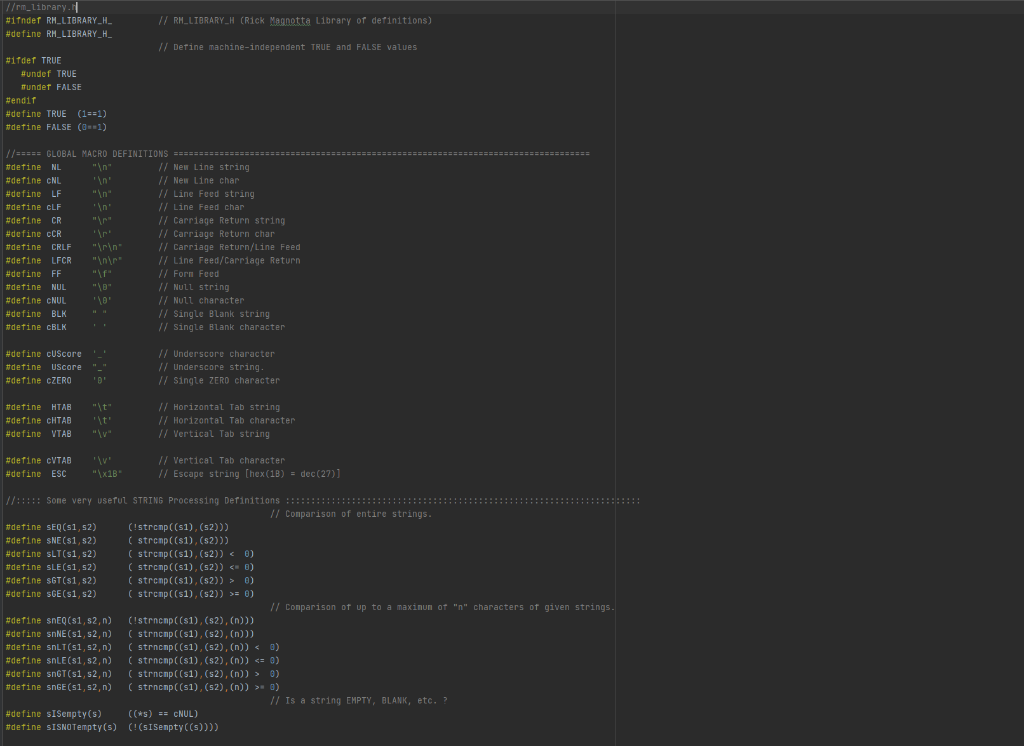Select the "snEQ(s1,s2,n)" macro name
This screenshot has width=1024, height=746.
pos(79,621)
